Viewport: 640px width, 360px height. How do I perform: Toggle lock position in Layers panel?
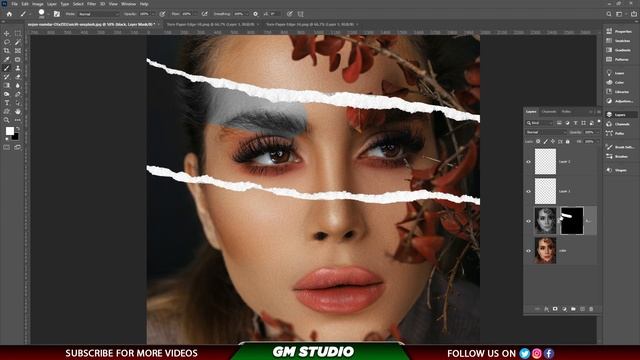pos(553,142)
